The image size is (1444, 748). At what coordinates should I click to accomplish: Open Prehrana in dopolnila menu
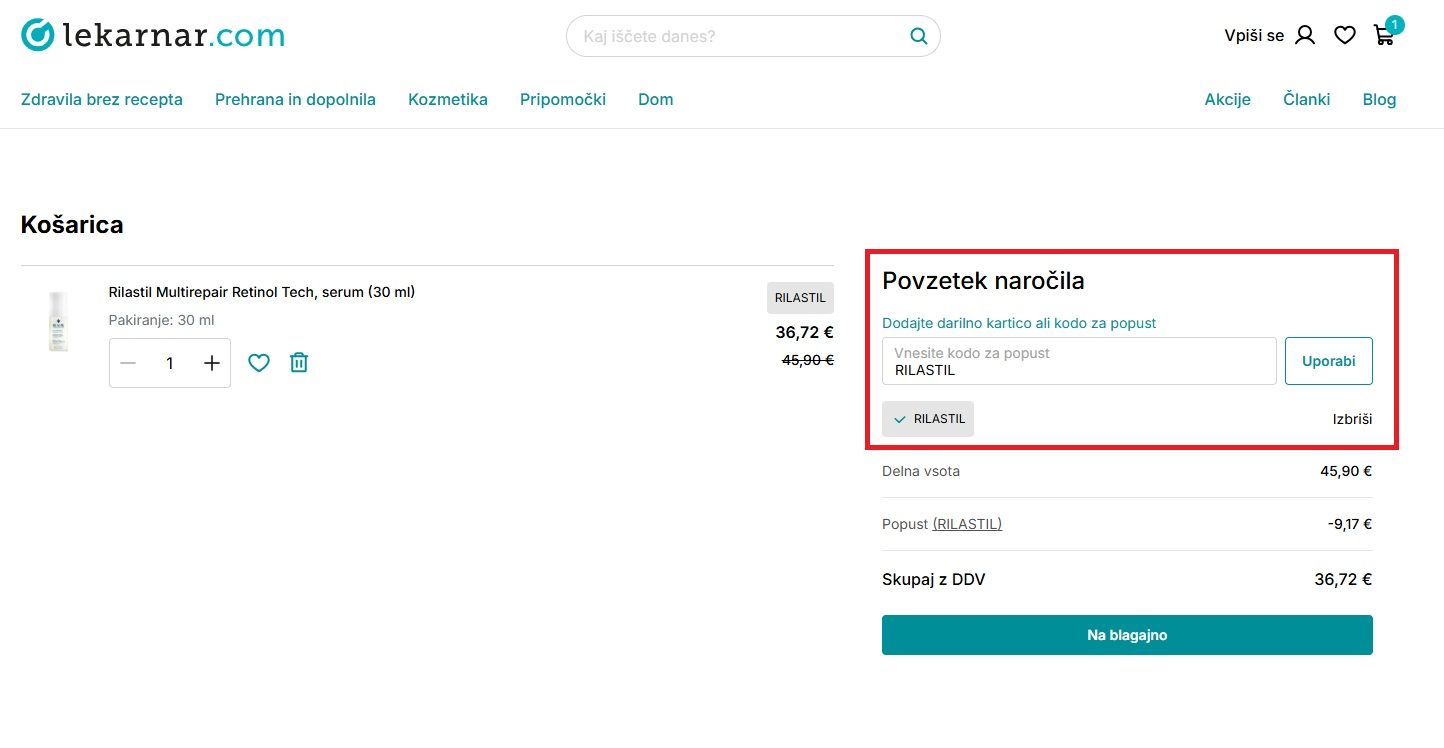[295, 99]
